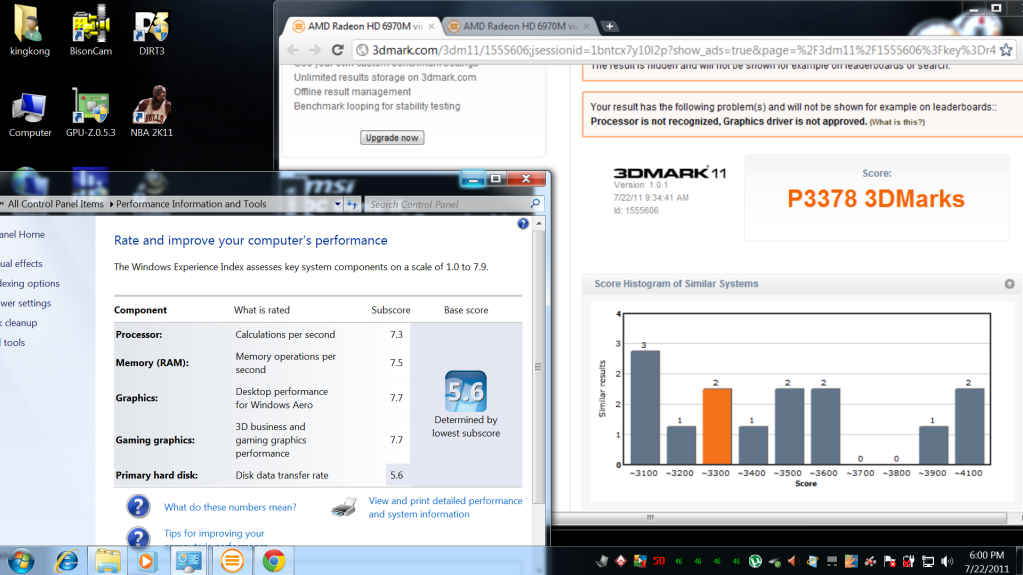1023x575 pixels.
Task: Launch GPU-Z.0.5.3 desktop shortcut
Action: click(x=91, y=113)
